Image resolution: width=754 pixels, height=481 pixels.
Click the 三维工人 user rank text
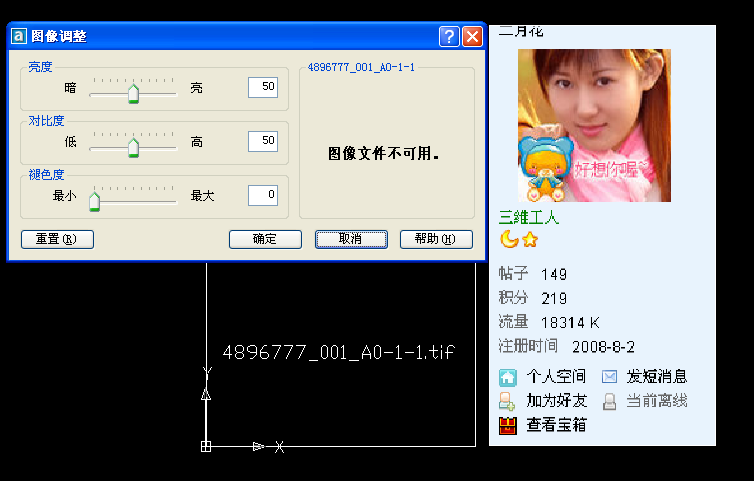pos(528,217)
